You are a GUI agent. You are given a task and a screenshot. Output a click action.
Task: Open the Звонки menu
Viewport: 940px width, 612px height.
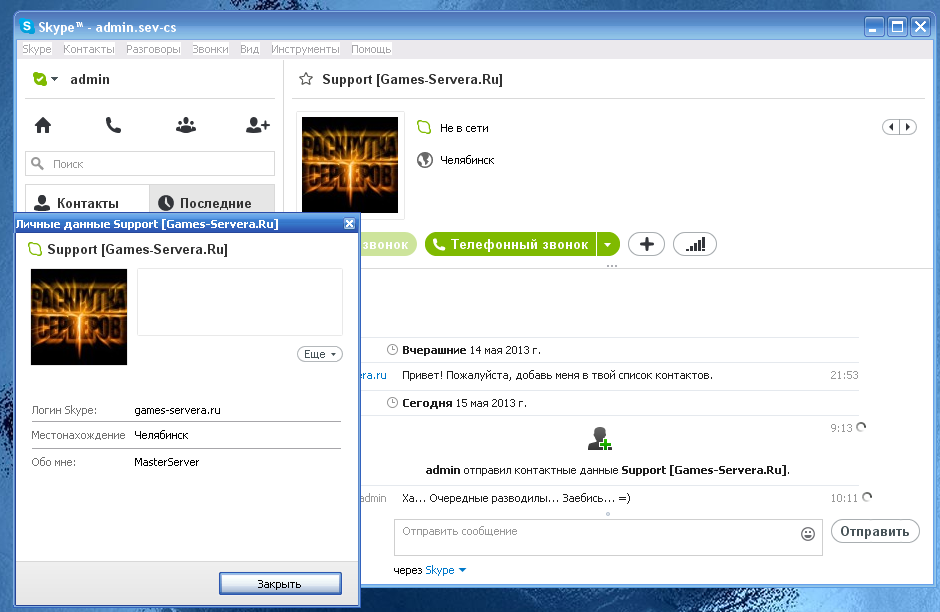coord(210,49)
